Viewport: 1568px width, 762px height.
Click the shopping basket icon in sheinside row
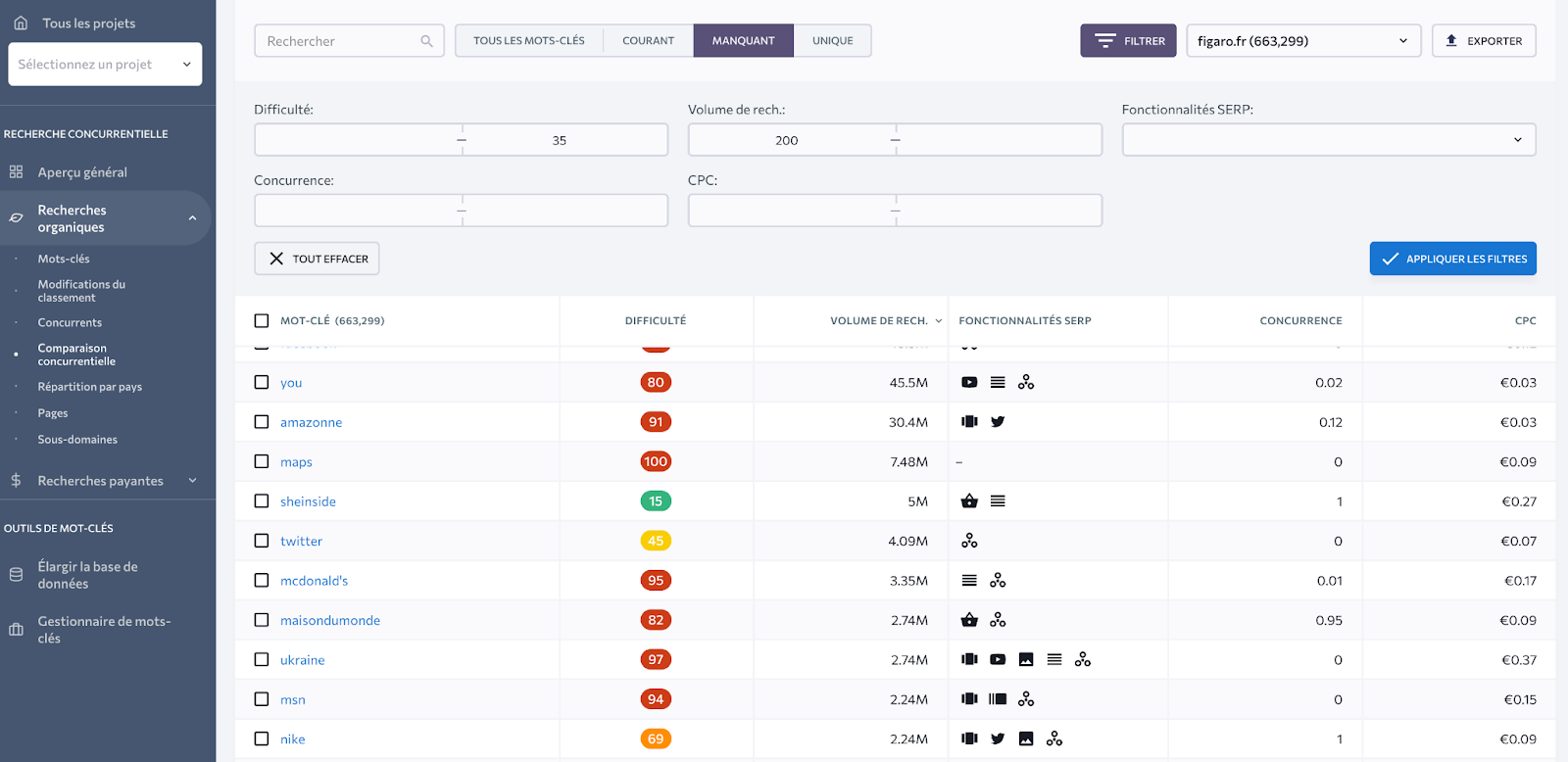tap(969, 501)
